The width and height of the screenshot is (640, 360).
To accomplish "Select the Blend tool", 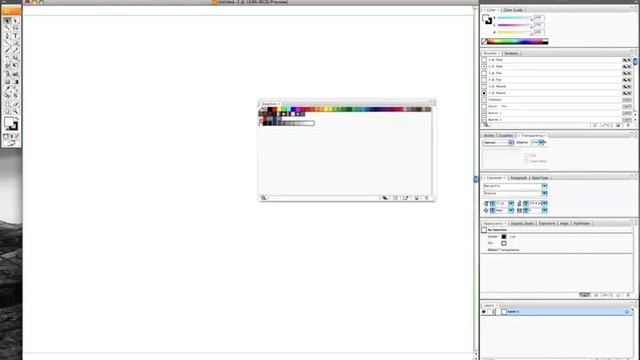I will pyautogui.click(x=16, y=89).
